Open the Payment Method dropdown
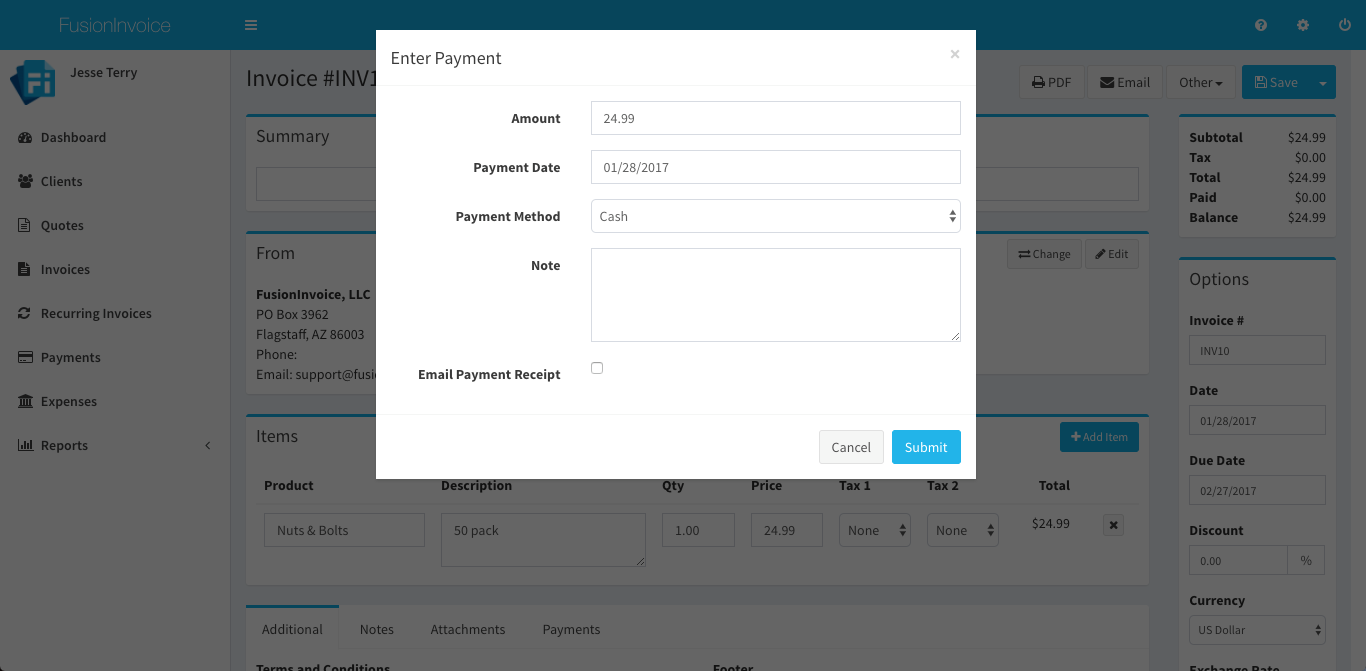This screenshot has height=671, width=1366. 775,216
